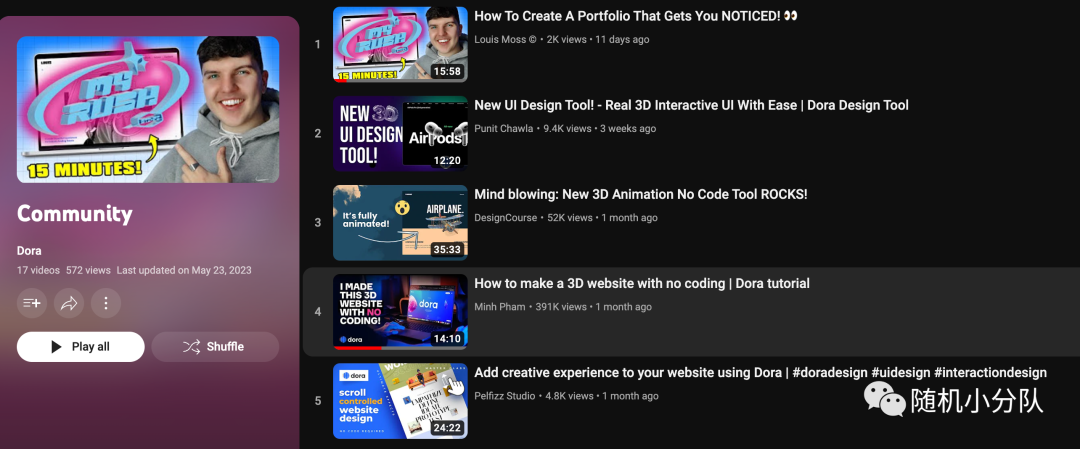Visit the Louis Moss channel
1080x449 pixels.
(x=506, y=39)
